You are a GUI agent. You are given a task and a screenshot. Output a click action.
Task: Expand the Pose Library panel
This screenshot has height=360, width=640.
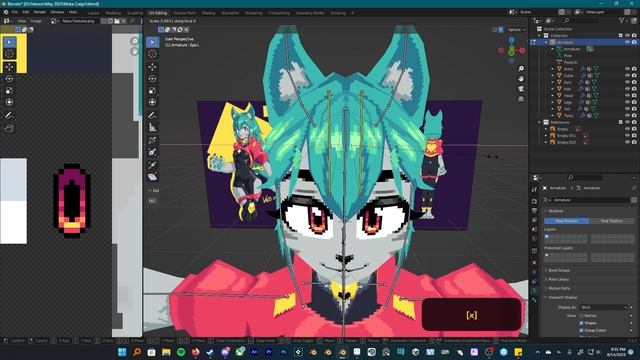coord(557,279)
